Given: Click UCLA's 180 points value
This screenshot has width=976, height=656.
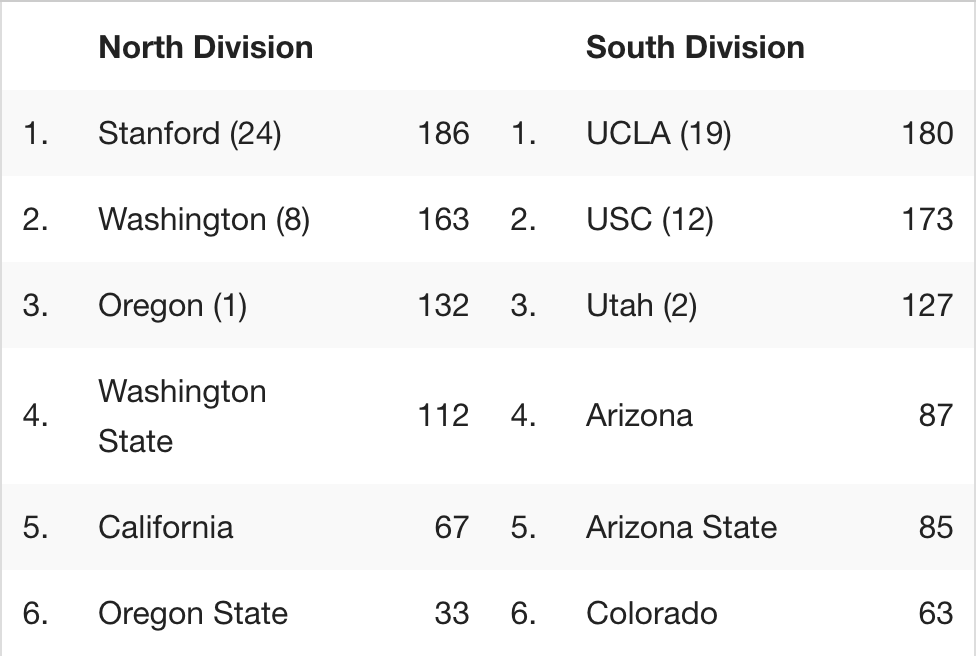Looking at the screenshot, I should pyautogui.click(x=927, y=133).
